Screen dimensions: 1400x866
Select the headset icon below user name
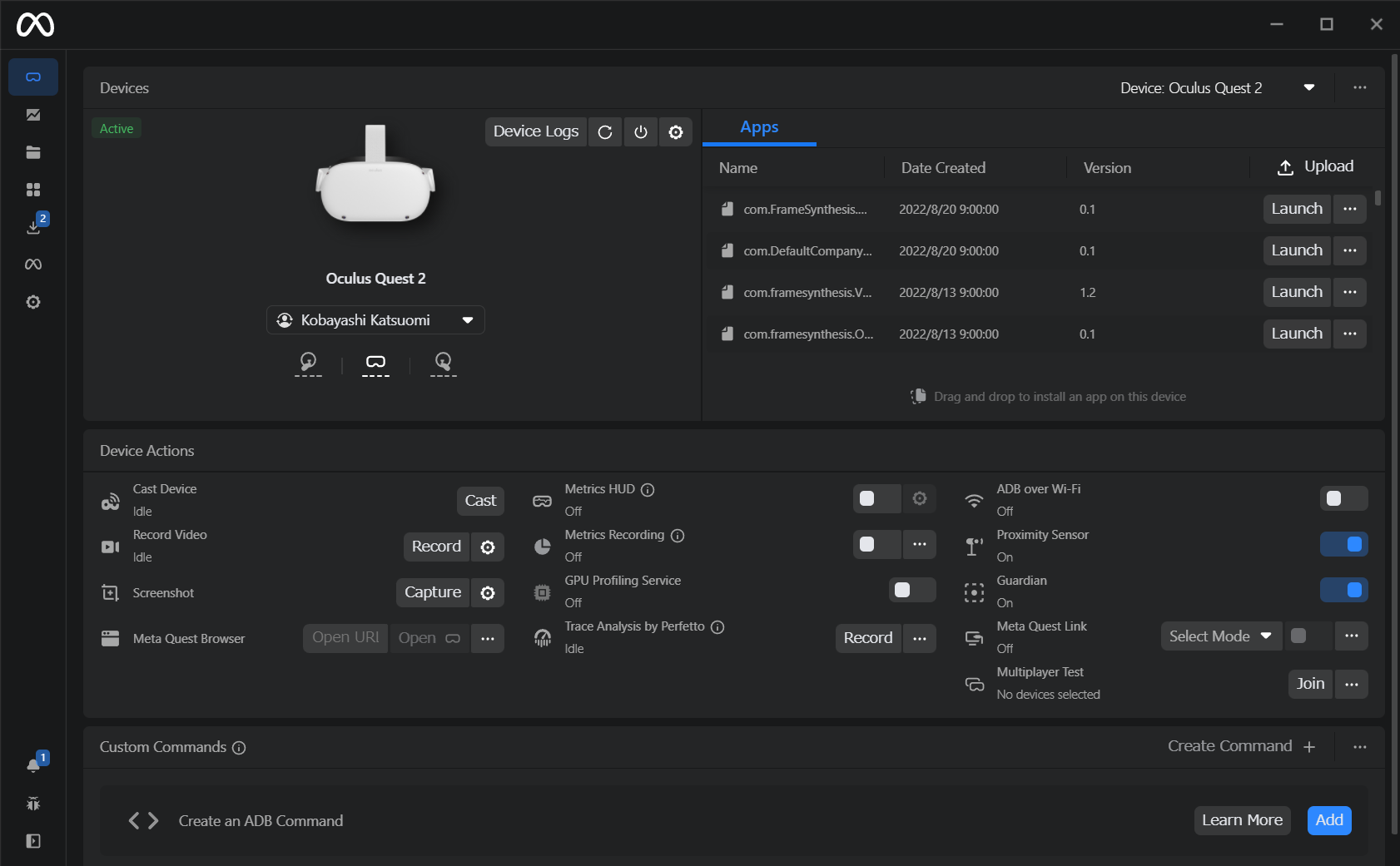coord(375,364)
